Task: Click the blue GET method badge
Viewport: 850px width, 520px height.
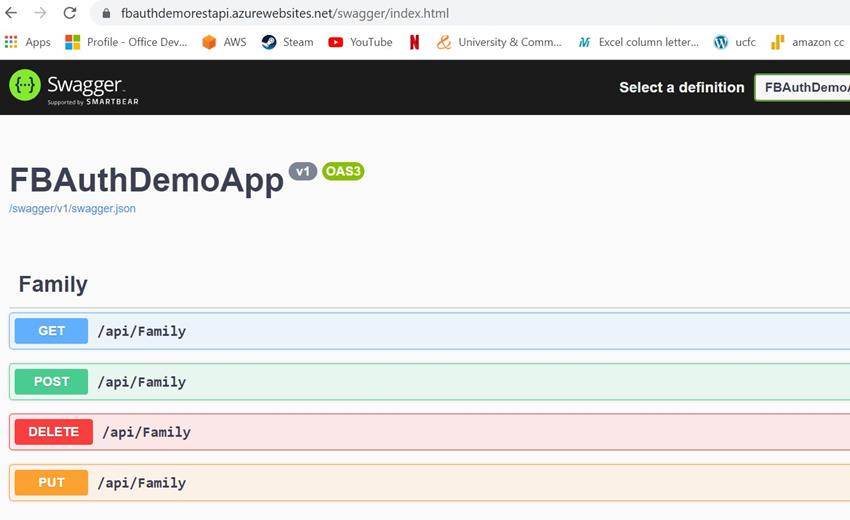Action: [x=51, y=331]
